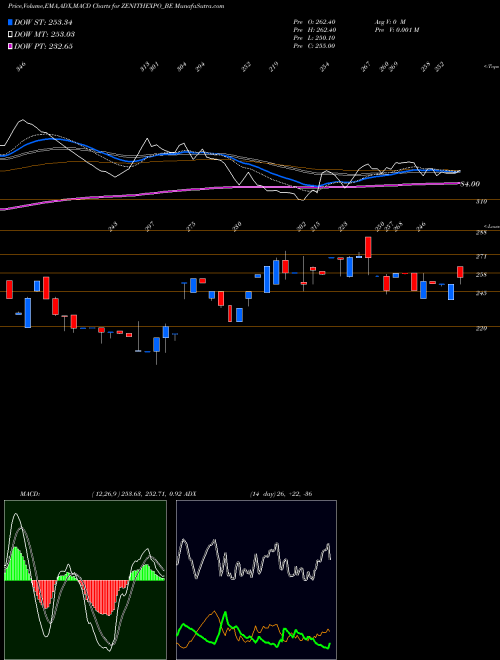Select the 'DOW PT: 232.65' legend text
This screenshot has height=660, width=500.
pyautogui.click(x=43, y=46)
